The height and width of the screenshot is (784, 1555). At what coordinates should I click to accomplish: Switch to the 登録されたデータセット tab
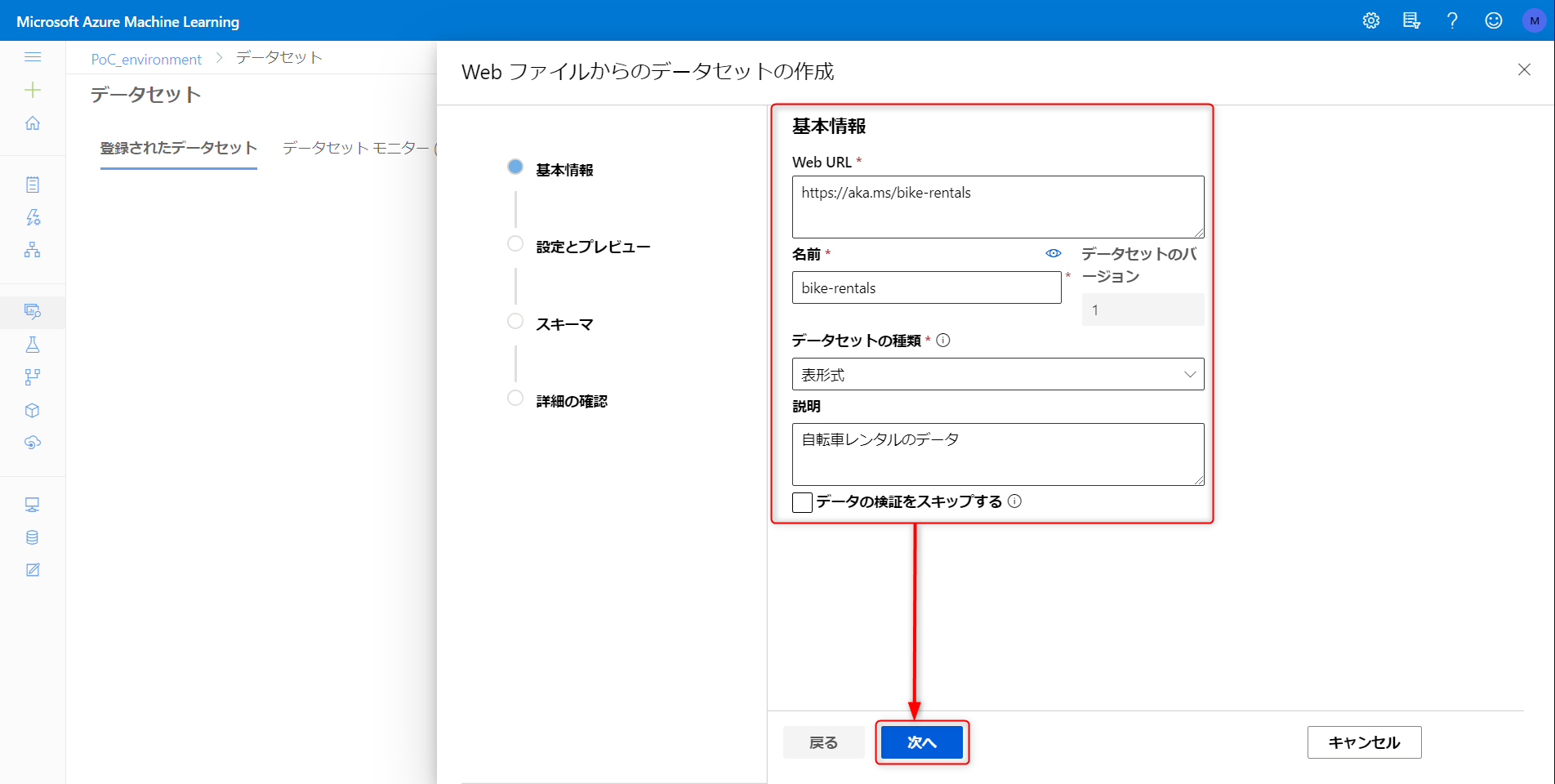coord(179,148)
